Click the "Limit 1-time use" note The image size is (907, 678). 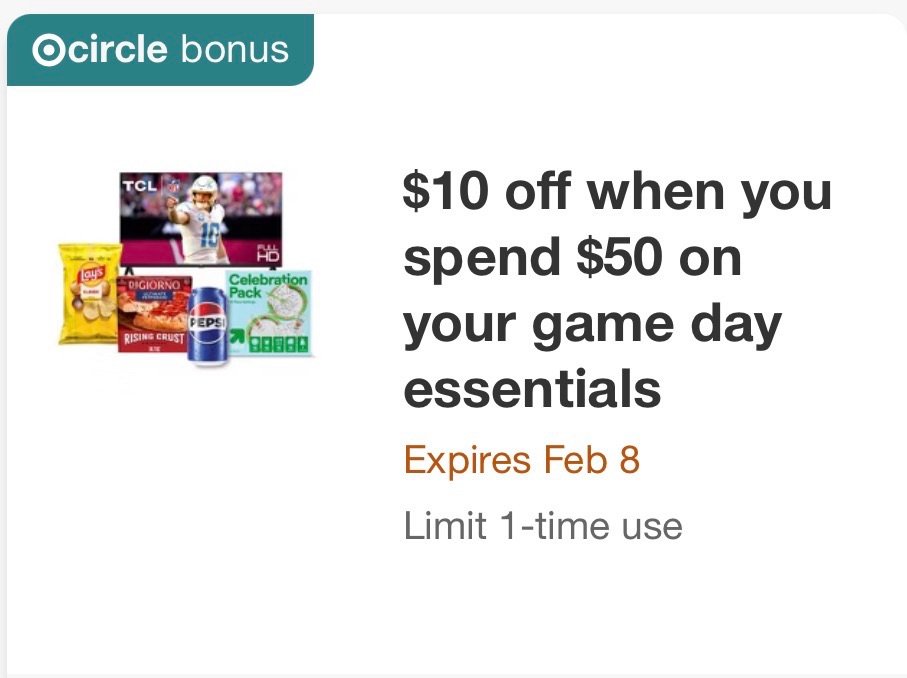[542, 525]
